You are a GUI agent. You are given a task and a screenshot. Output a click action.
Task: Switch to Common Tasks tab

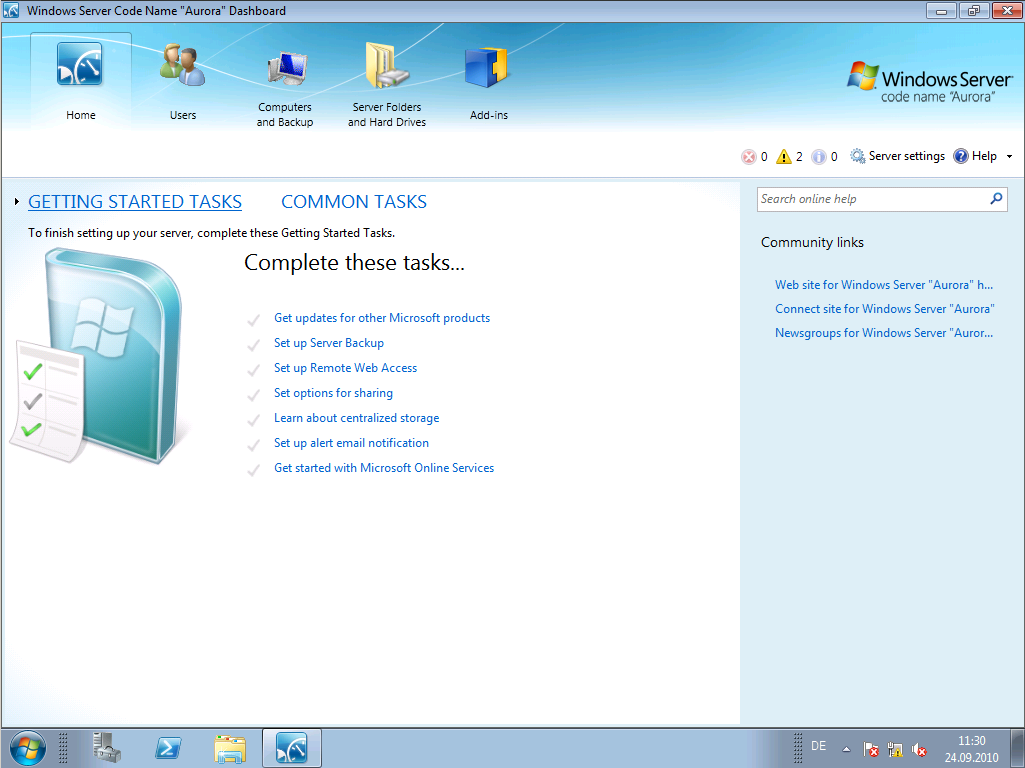(354, 202)
